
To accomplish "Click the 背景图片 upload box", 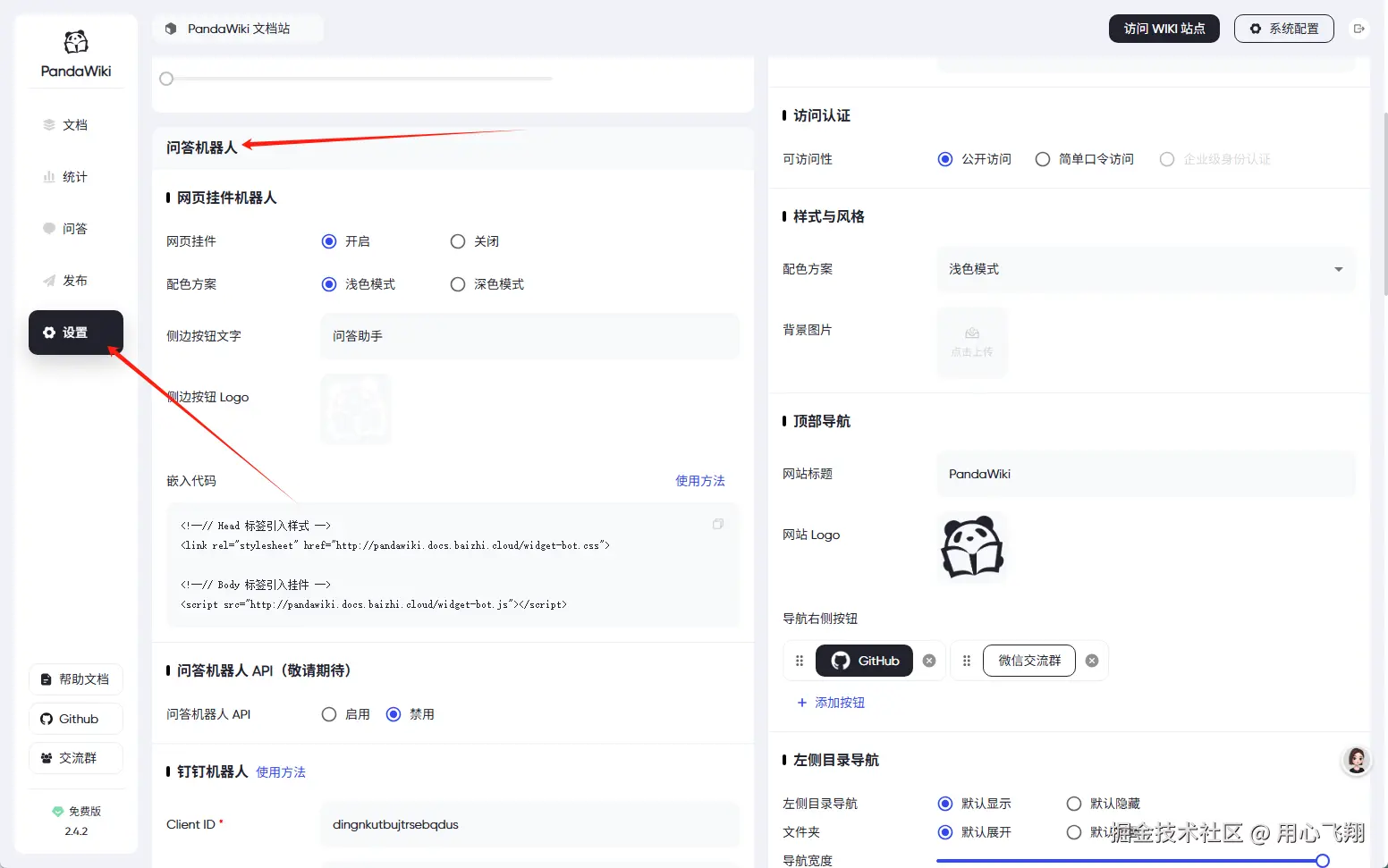I will pos(972,342).
